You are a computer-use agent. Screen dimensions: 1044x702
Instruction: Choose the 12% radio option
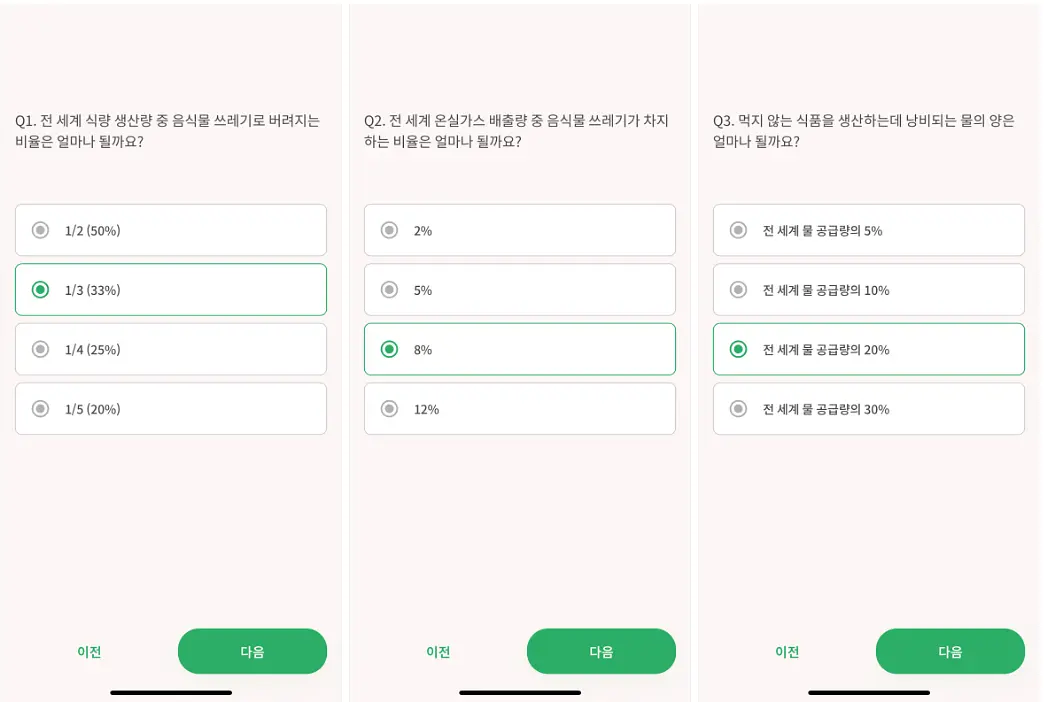coord(519,408)
